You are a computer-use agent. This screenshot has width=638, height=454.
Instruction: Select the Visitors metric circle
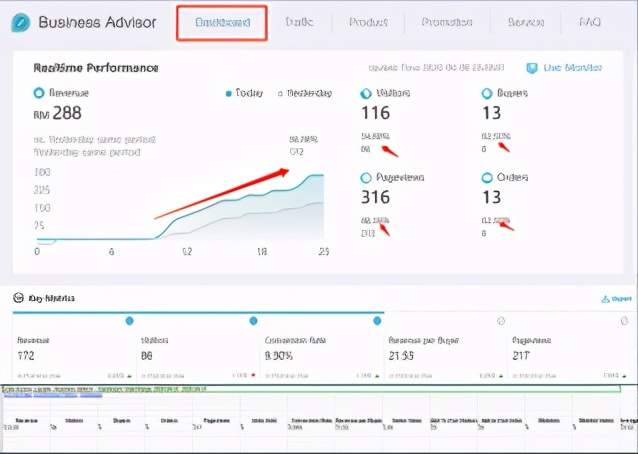365,93
